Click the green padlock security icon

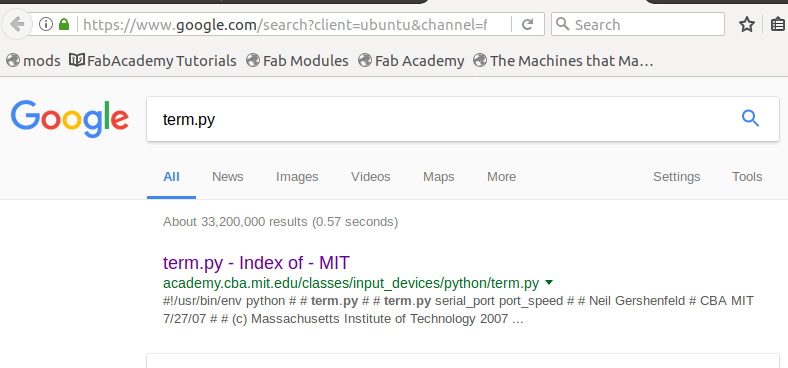click(x=64, y=24)
